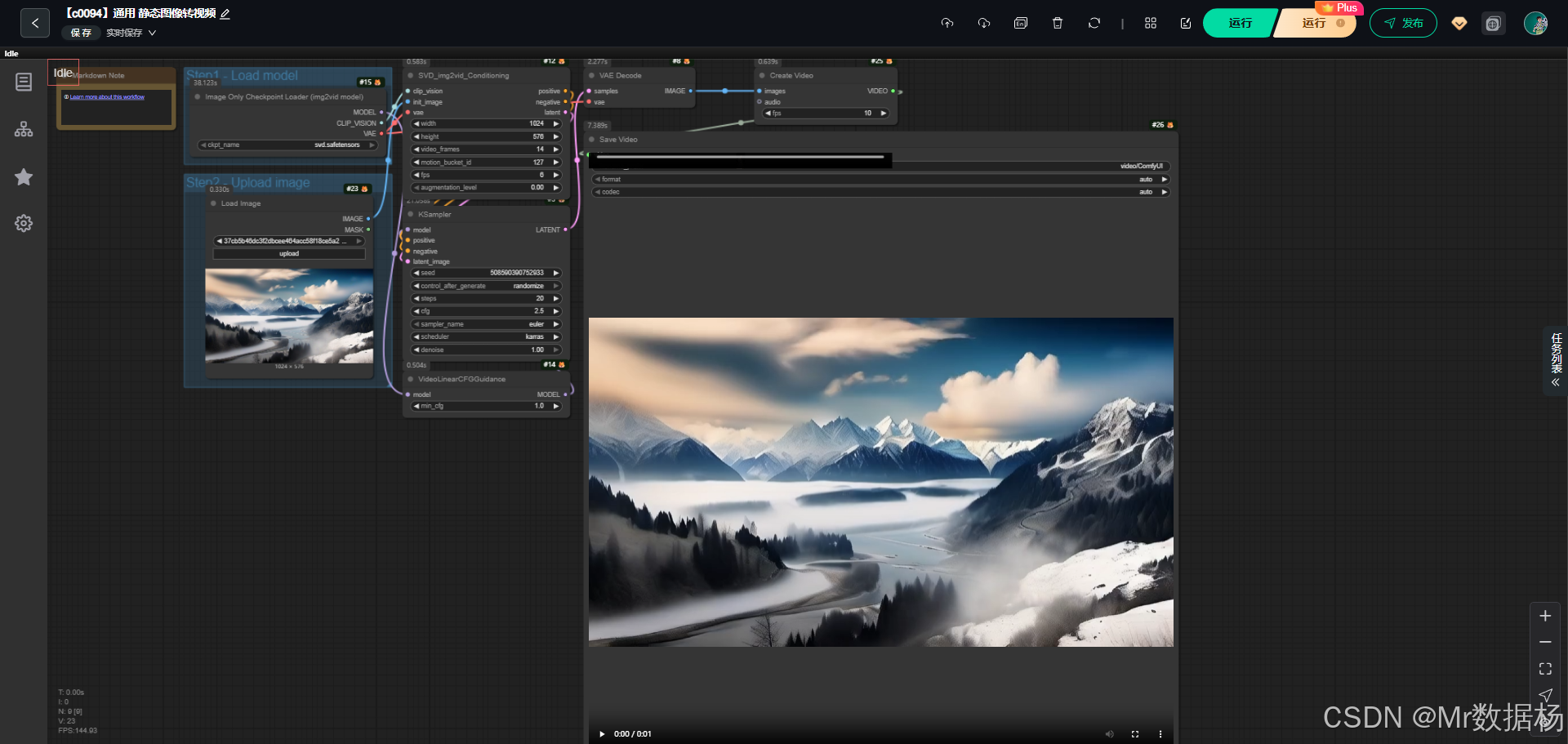This screenshot has width=1568, height=744.
Task: Click the orange diamond membership icon
Action: tap(1459, 24)
